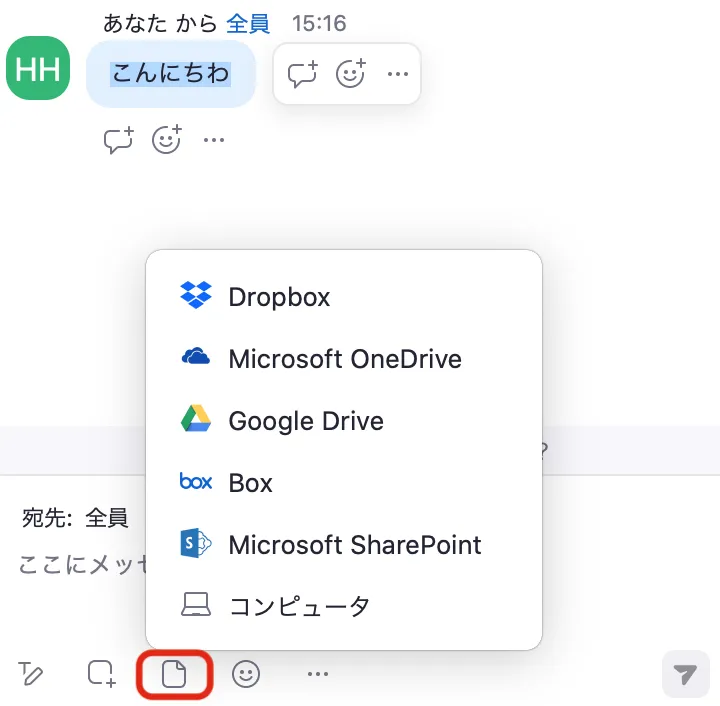Choose Microsoft SharePoint in the menu
Viewport: 720px width, 706px height.
coord(354,545)
